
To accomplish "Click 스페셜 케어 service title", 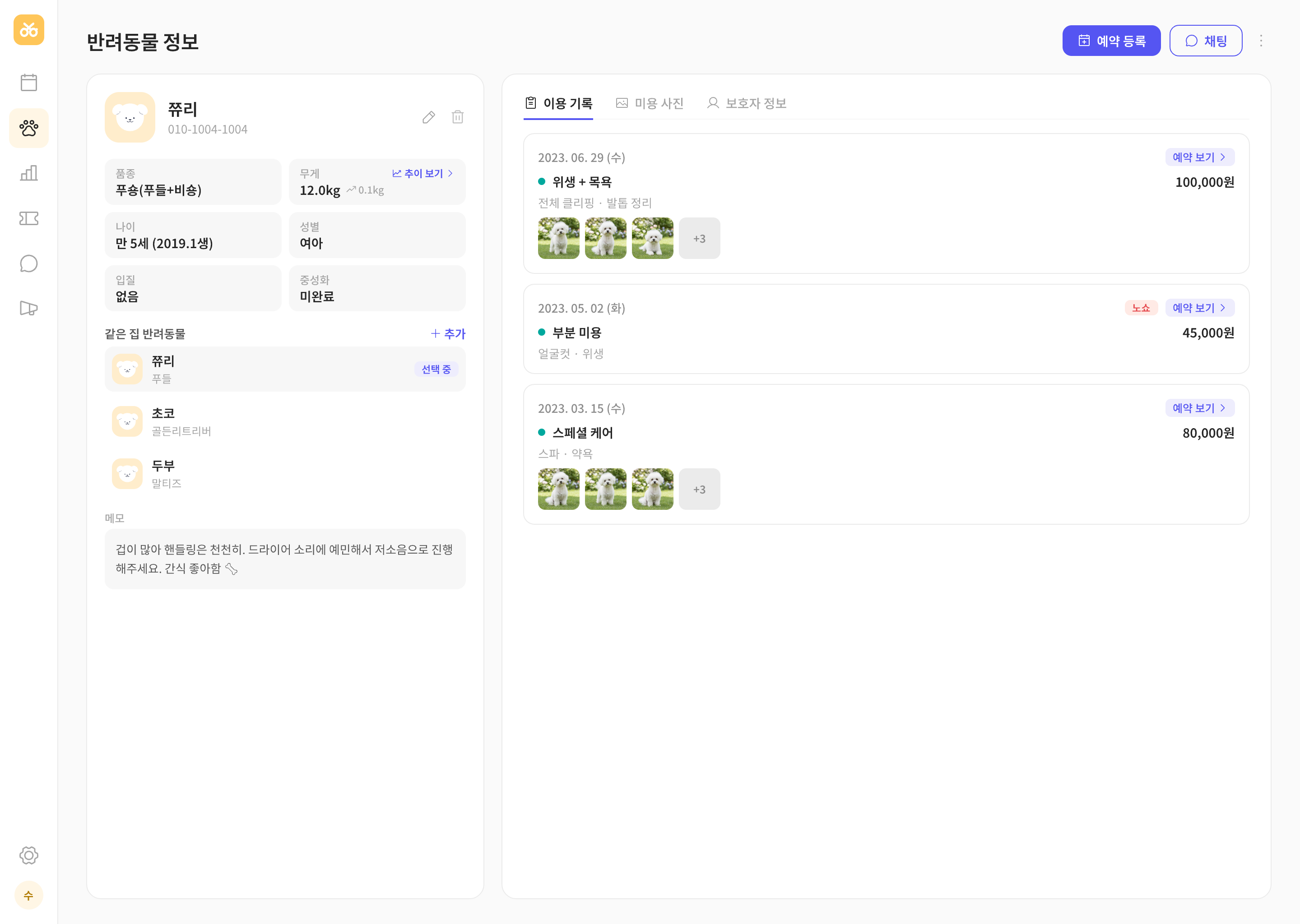I will click(x=583, y=433).
